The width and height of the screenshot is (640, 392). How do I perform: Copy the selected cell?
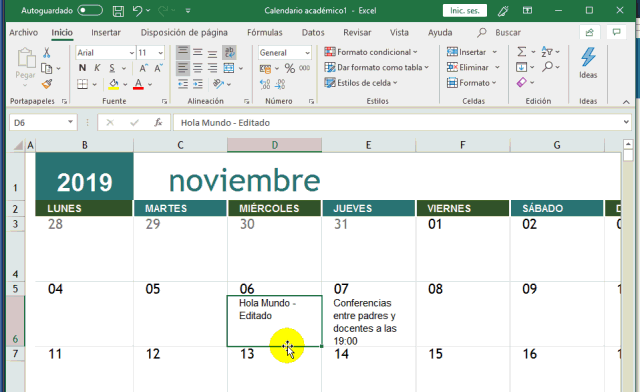point(47,68)
